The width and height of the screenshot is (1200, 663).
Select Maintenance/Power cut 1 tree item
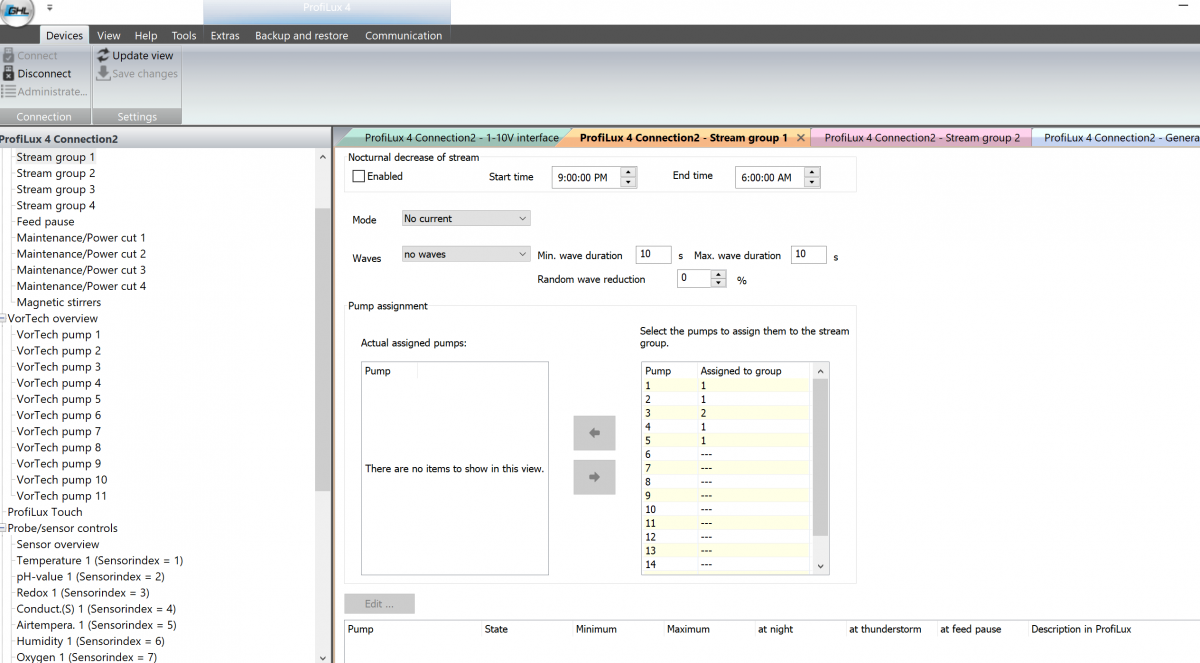(81, 238)
